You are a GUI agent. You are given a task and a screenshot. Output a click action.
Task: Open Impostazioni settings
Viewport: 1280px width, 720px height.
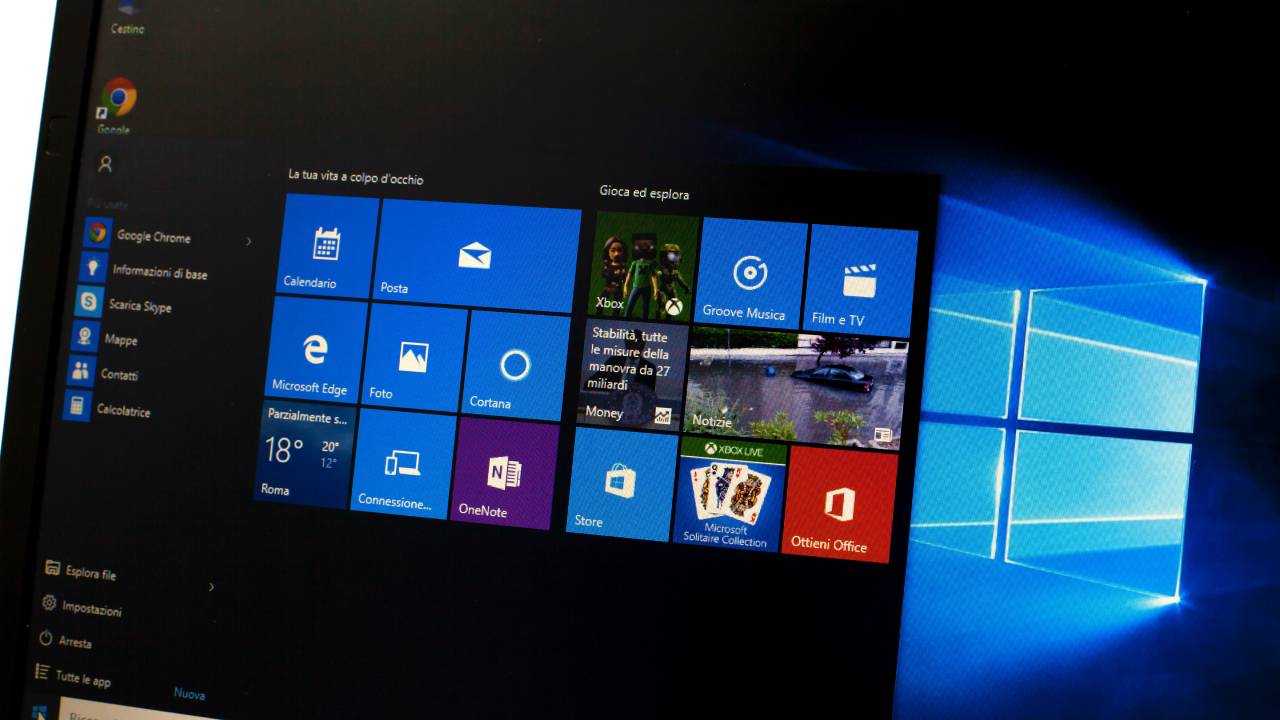(x=81, y=606)
